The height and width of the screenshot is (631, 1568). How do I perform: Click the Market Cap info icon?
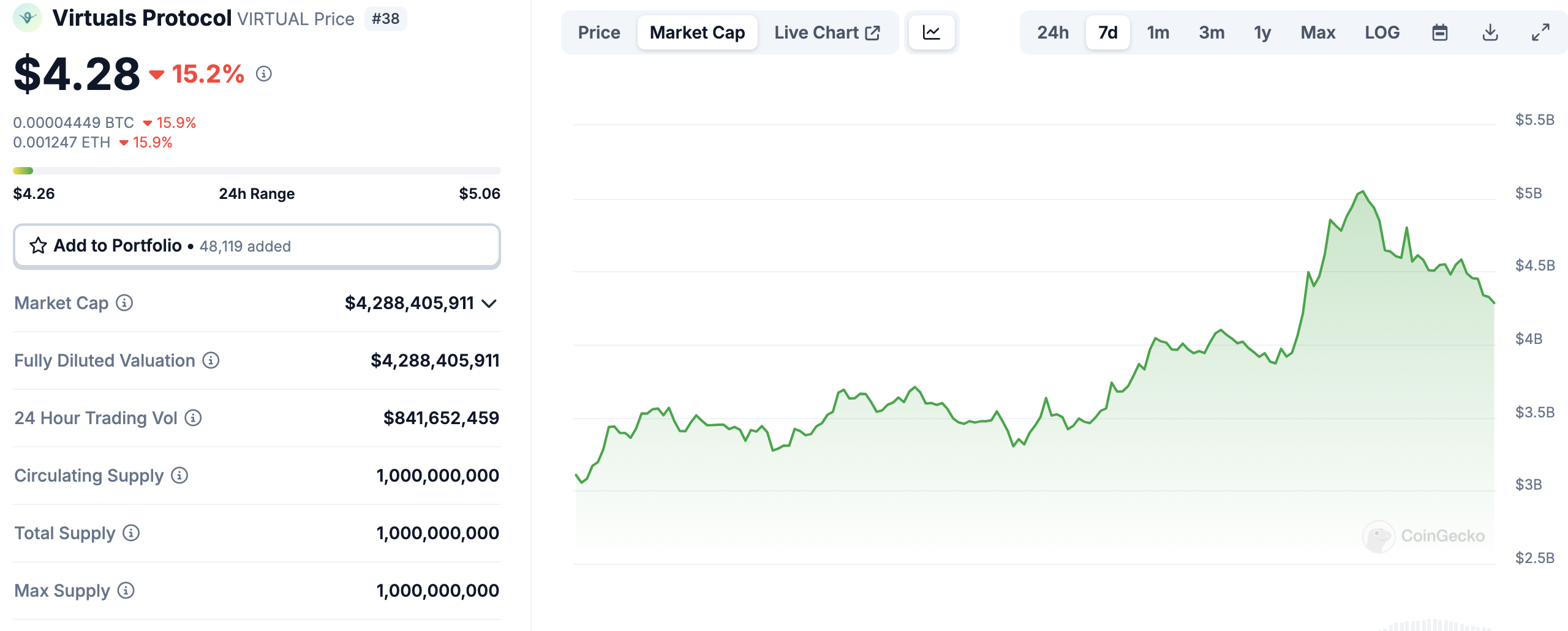[125, 303]
